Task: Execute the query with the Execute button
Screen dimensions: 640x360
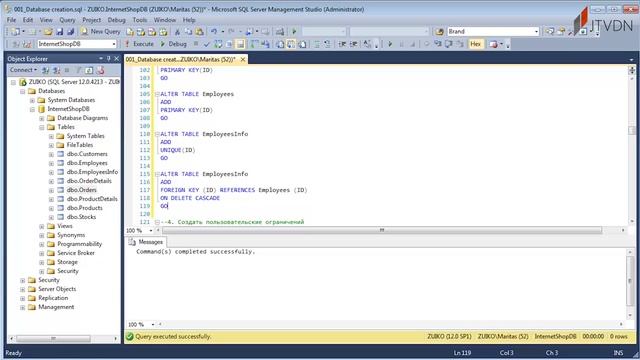Action: (139, 44)
